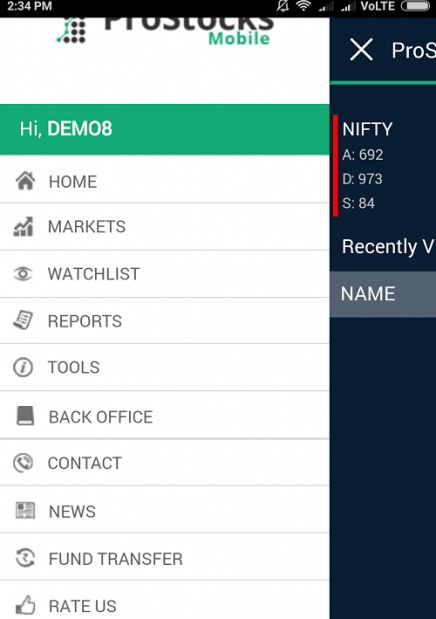Screen dimensions: 436x619
Task: Open the REPORTS menu entry
Action: [x=165, y=321]
